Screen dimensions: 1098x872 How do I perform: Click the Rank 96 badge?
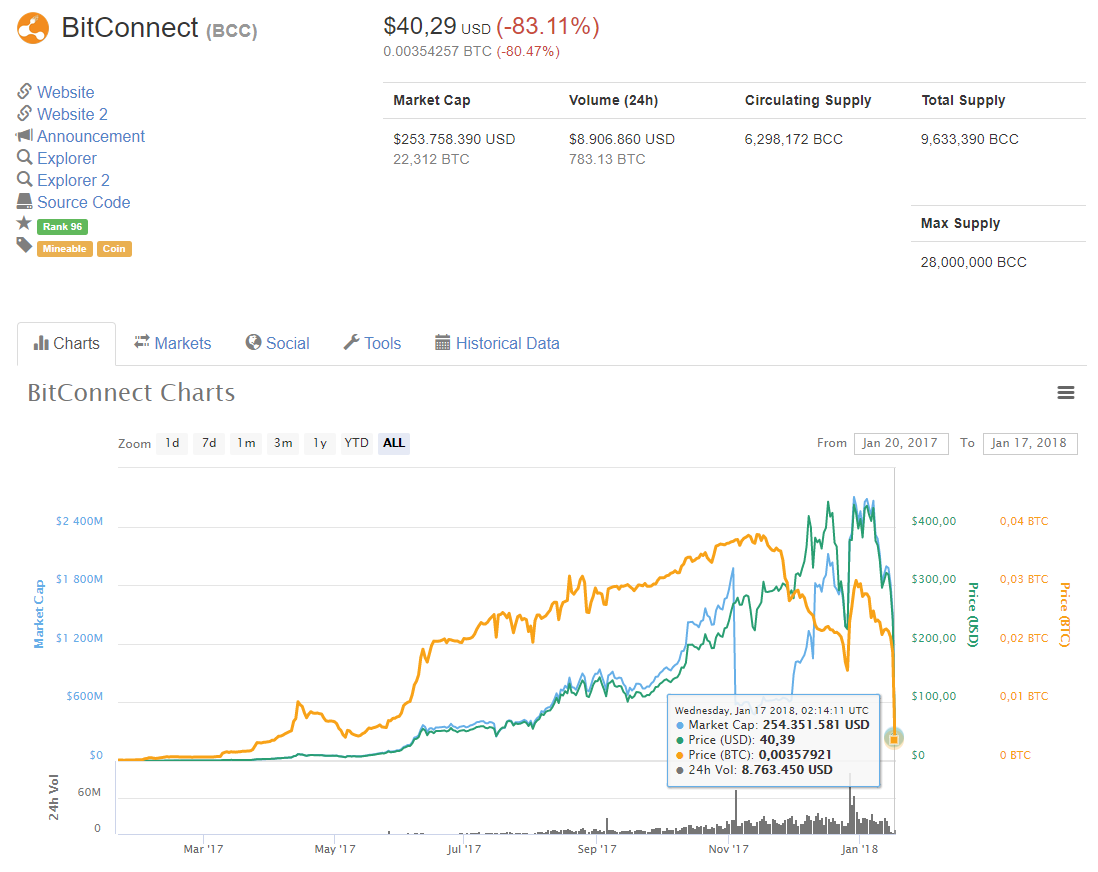62,226
